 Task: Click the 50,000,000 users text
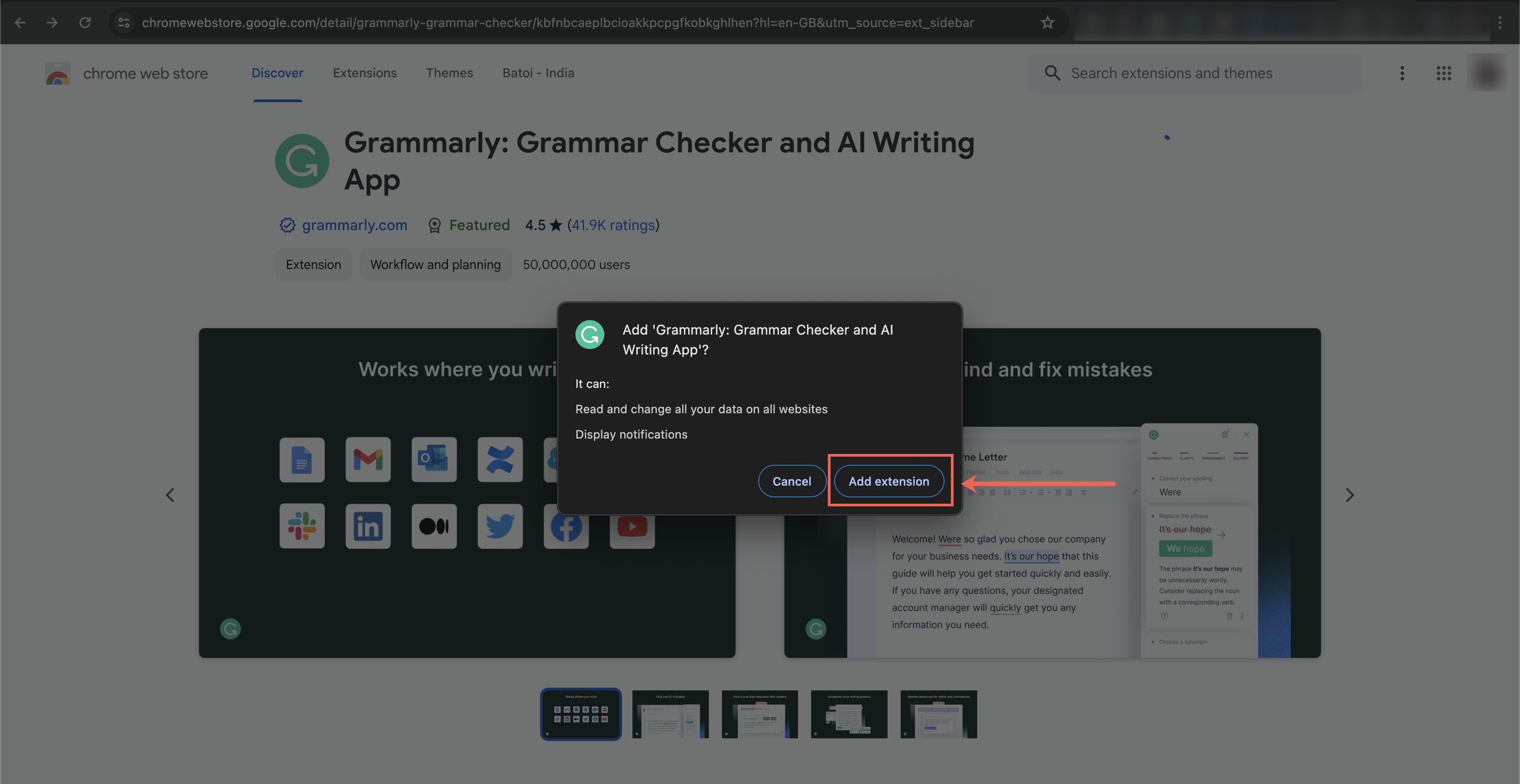pos(576,264)
